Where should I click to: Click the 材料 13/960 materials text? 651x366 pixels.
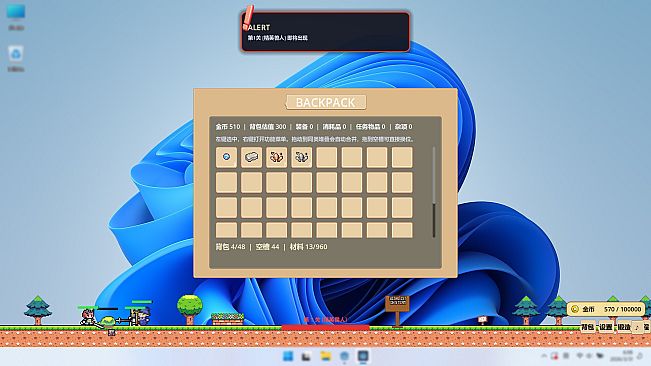(308, 246)
